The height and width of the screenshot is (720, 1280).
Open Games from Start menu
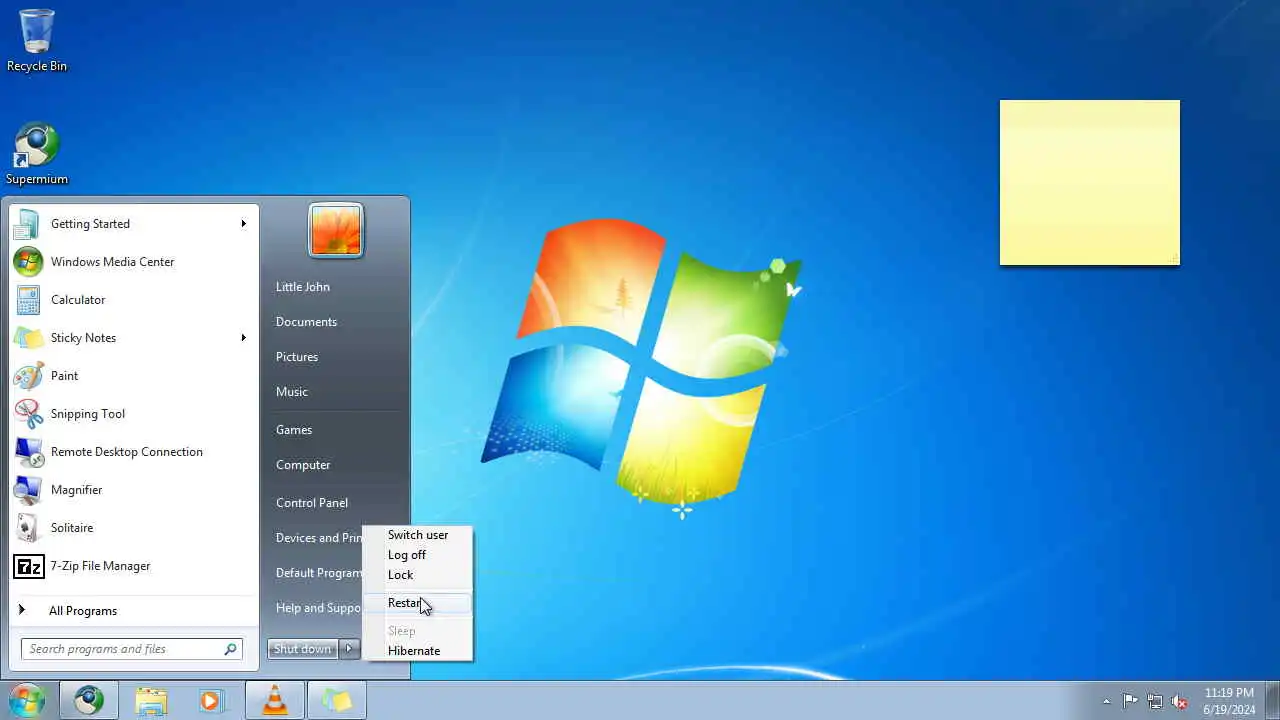pyautogui.click(x=335, y=430)
